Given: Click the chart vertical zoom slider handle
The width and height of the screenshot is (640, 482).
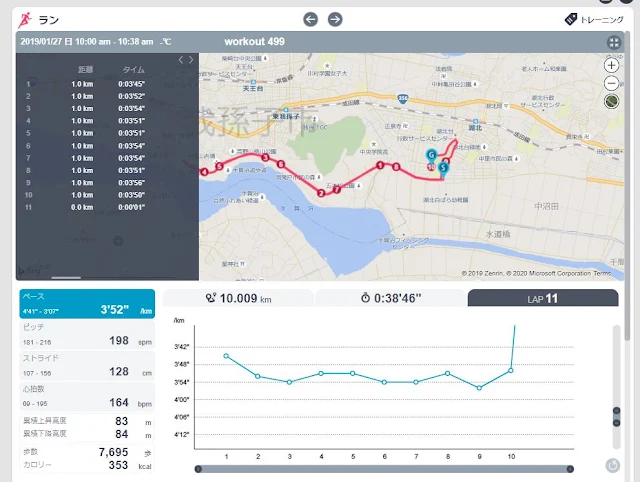Looking at the screenshot, I should (617, 417).
